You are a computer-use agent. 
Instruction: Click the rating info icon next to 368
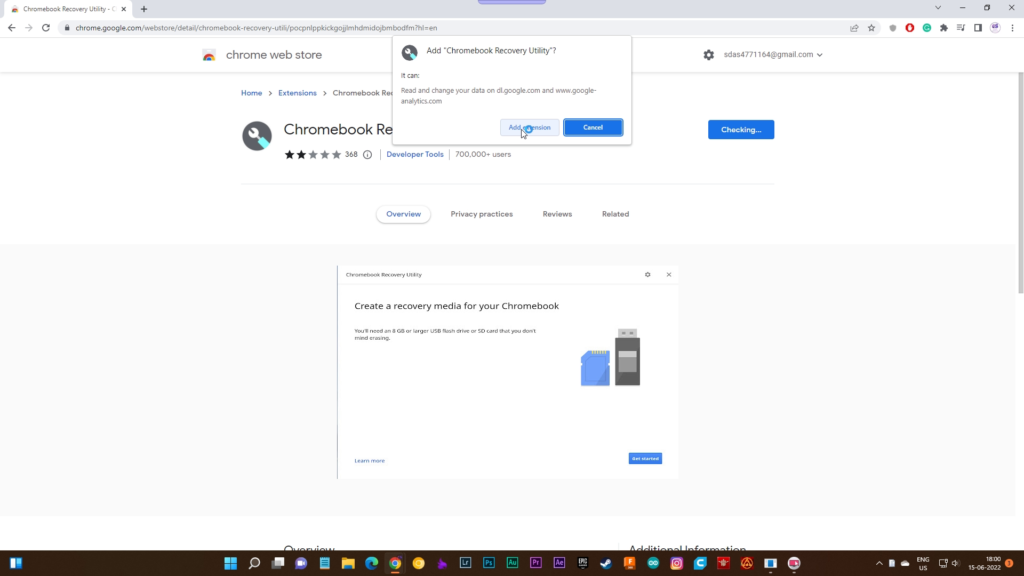[368, 155]
